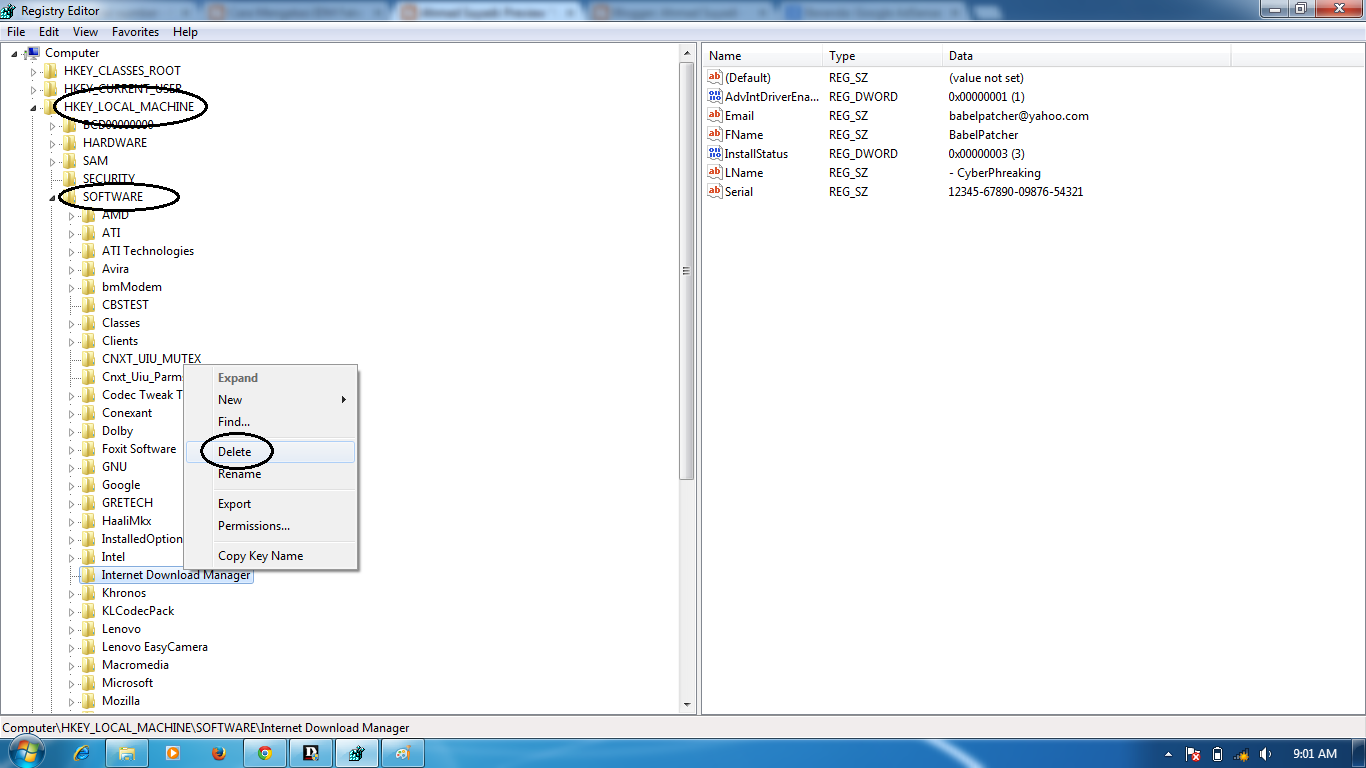The image size is (1366, 768).
Task: Click the Action Center flag tray icon
Action: [1193, 754]
